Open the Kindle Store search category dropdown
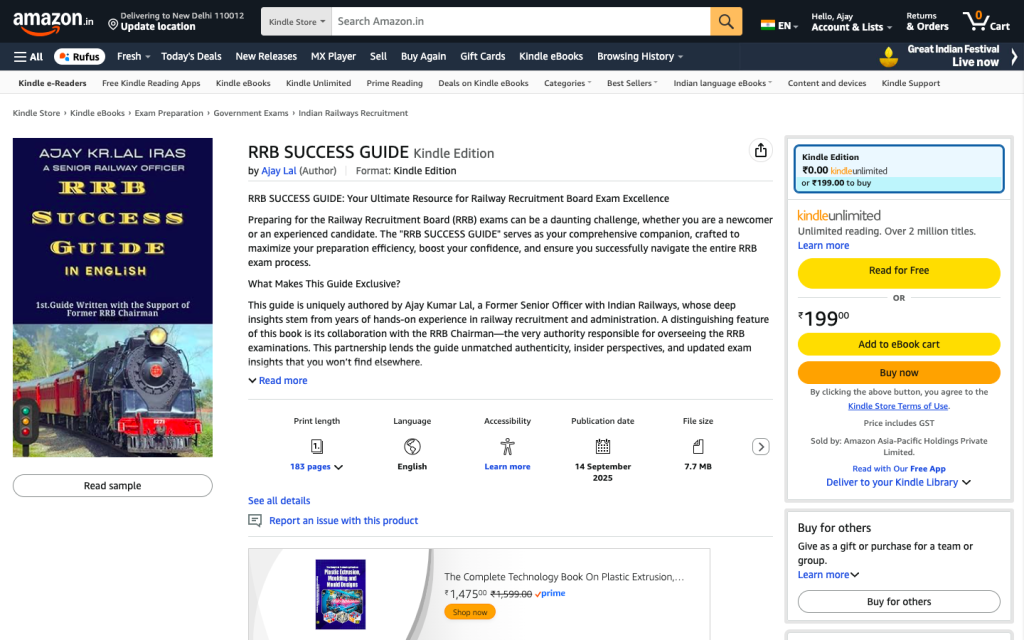Image resolution: width=1024 pixels, height=640 pixels. [x=296, y=21]
